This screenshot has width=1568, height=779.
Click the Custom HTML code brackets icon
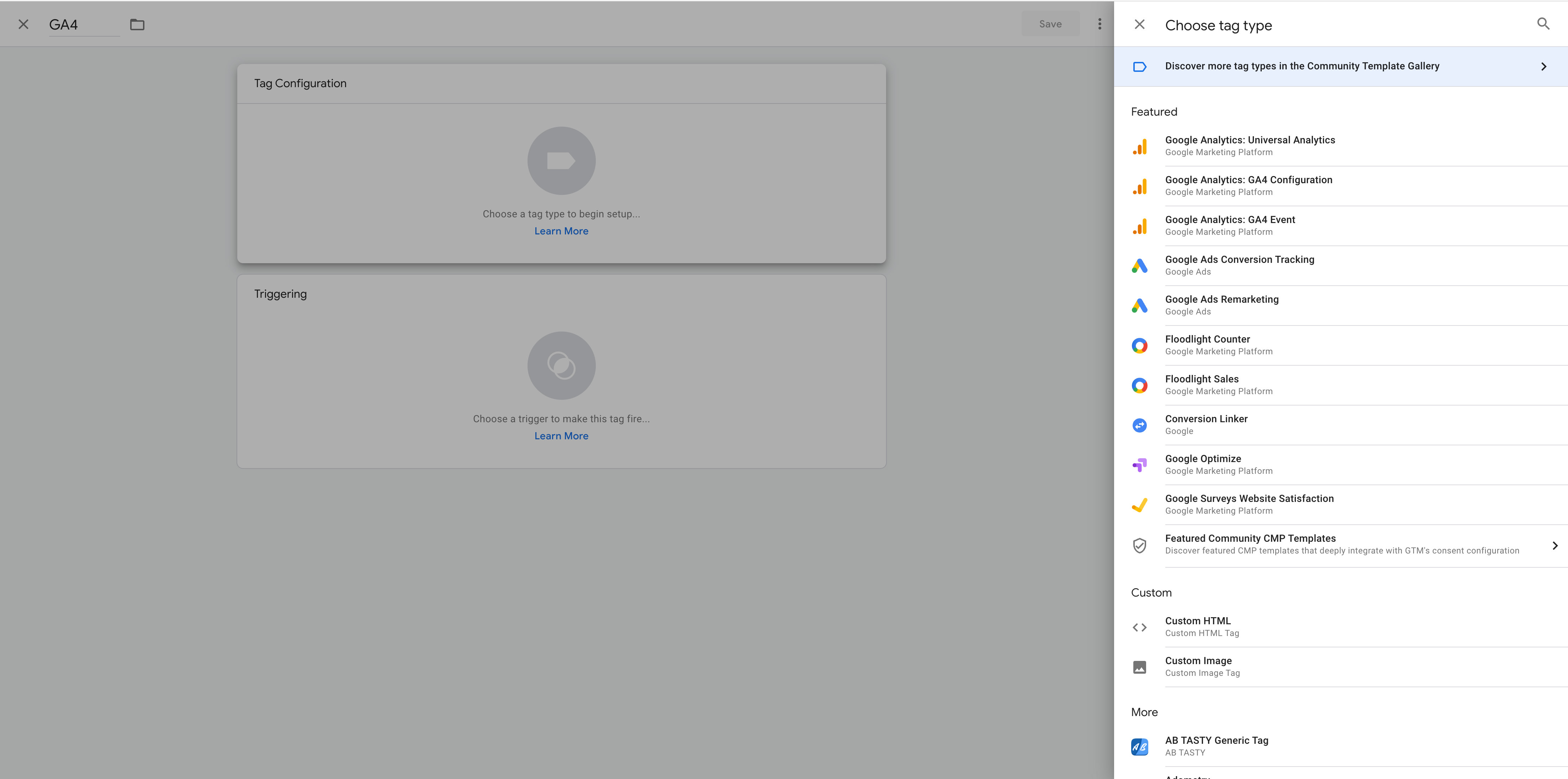point(1139,627)
